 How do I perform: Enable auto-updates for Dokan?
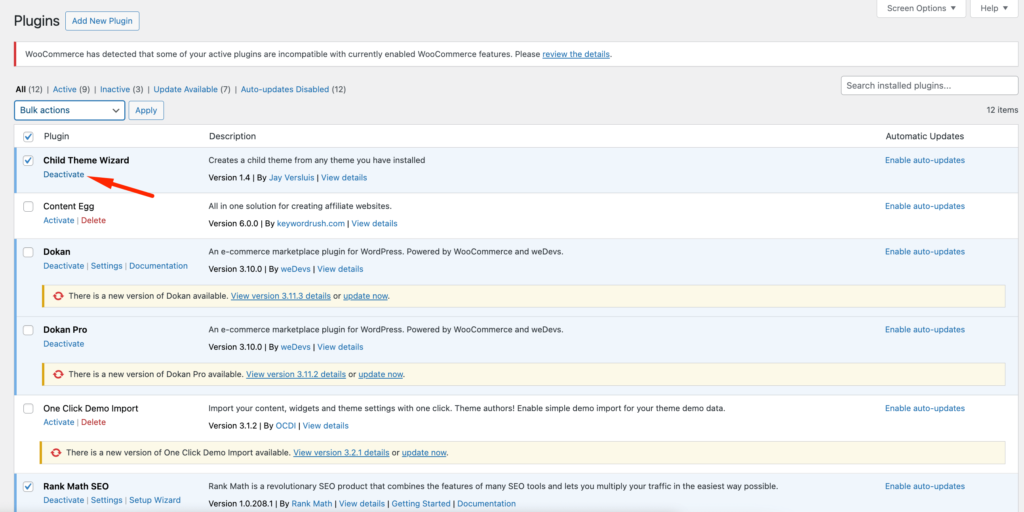click(925, 251)
